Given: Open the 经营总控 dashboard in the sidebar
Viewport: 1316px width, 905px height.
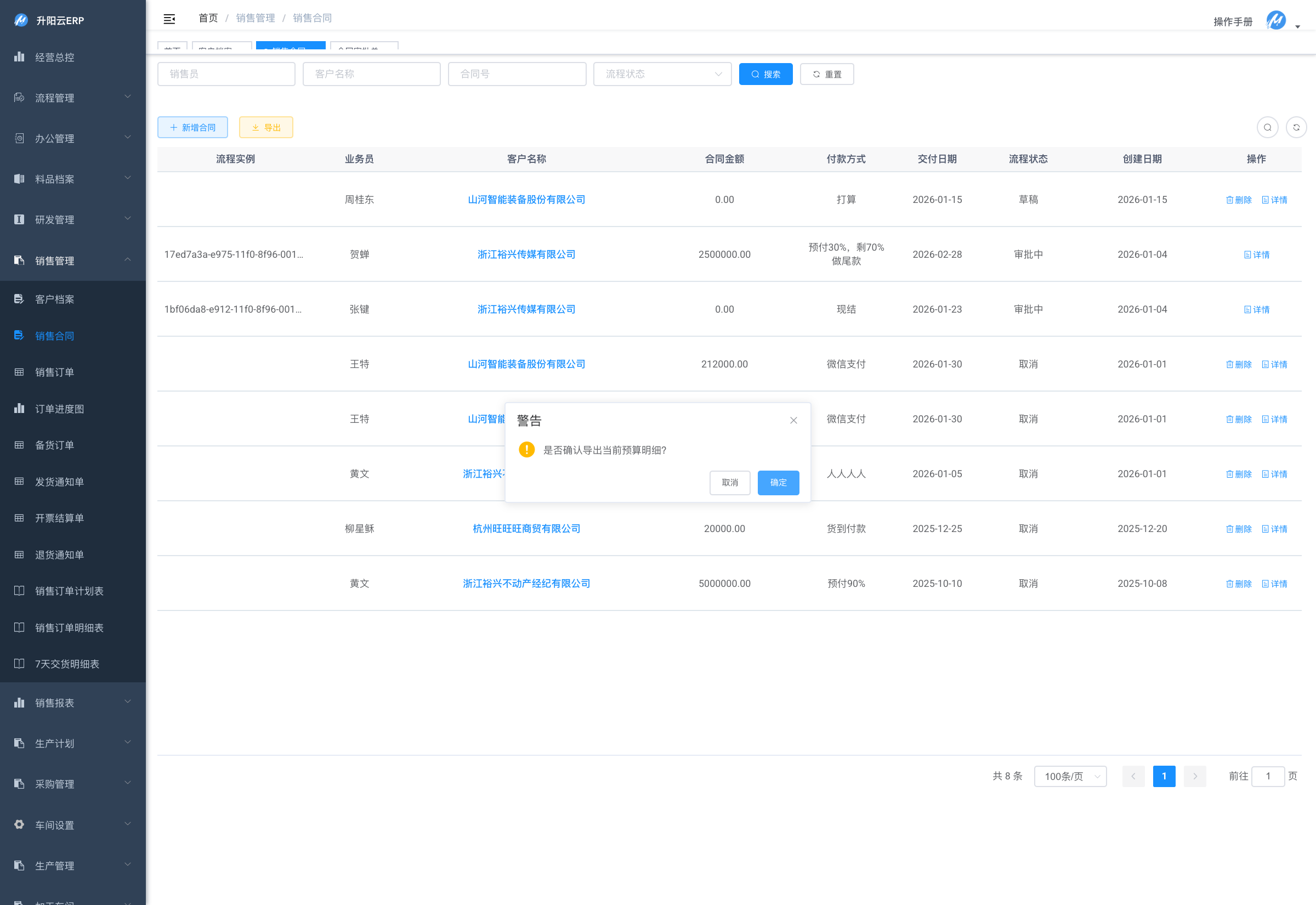Looking at the screenshot, I should 55,57.
